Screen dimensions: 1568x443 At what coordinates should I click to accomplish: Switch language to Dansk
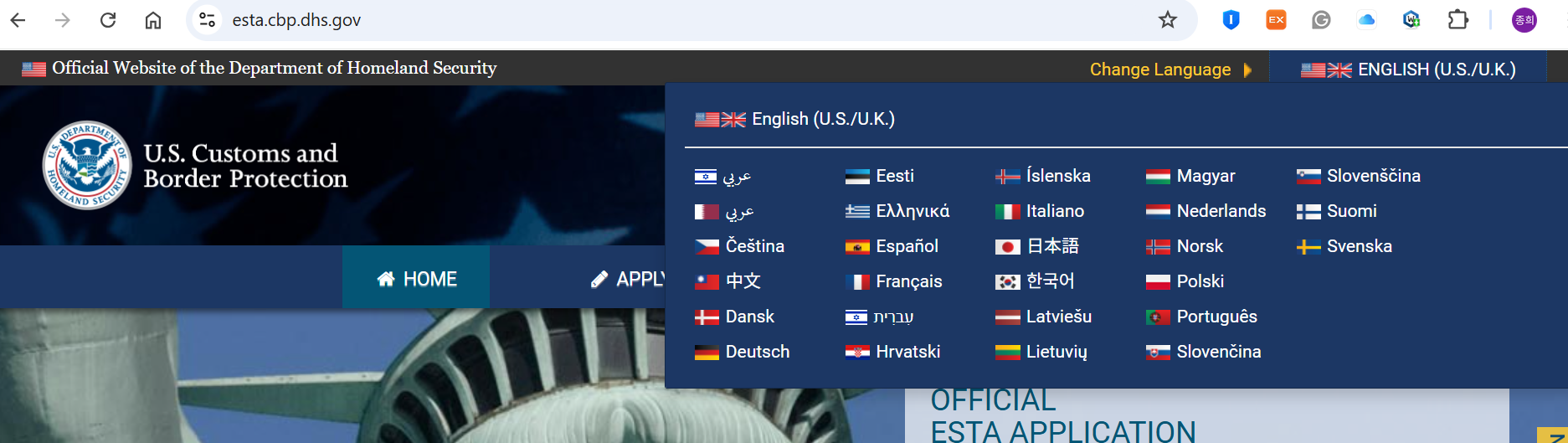pyautogui.click(x=734, y=317)
